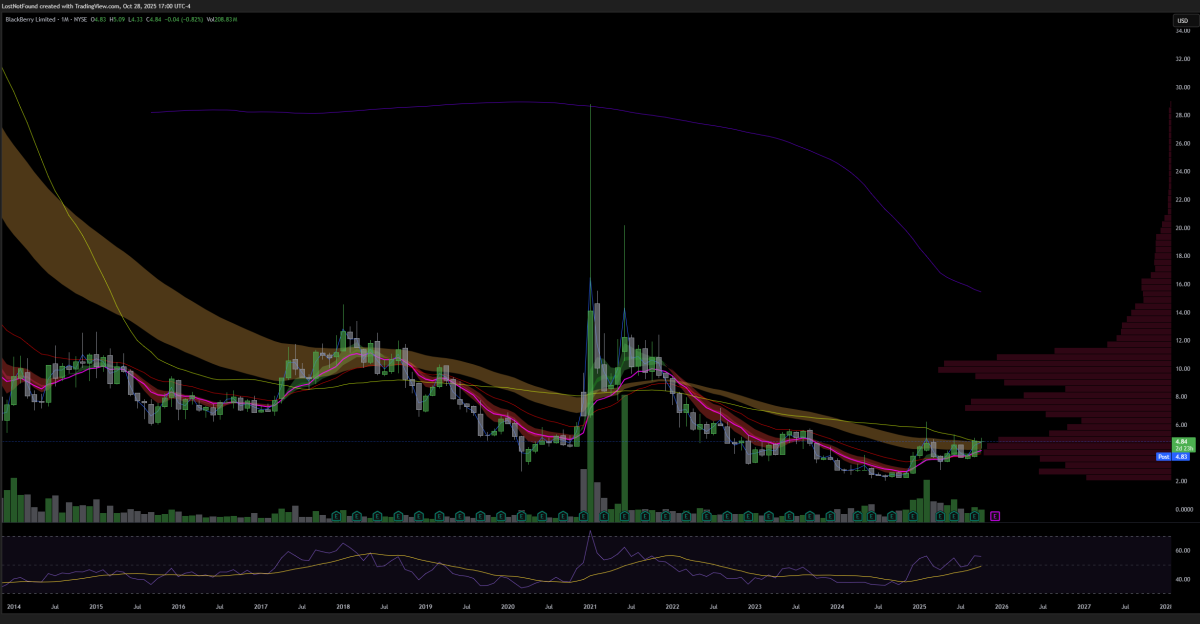The width and height of the screenshot is (1200, 624).
Task: Click the 2023 label on time axis
Action: coord(755,607)
